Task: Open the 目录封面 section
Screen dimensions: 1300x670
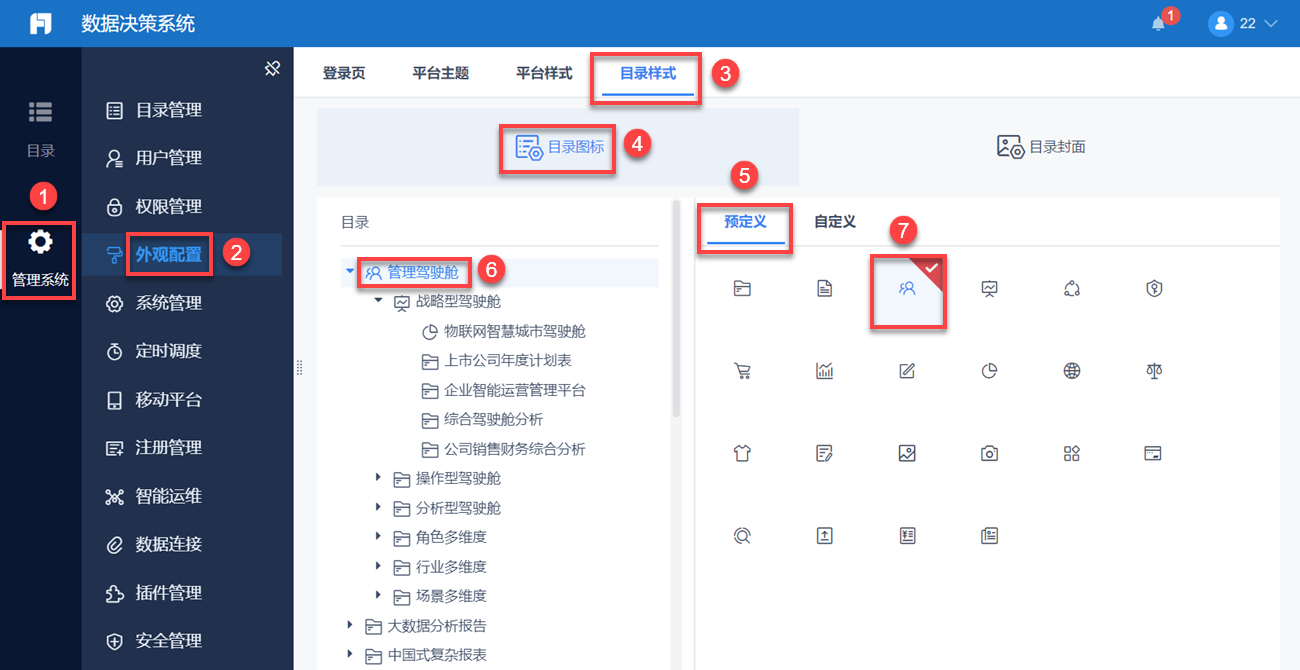Action: [x=1041, y=147]
